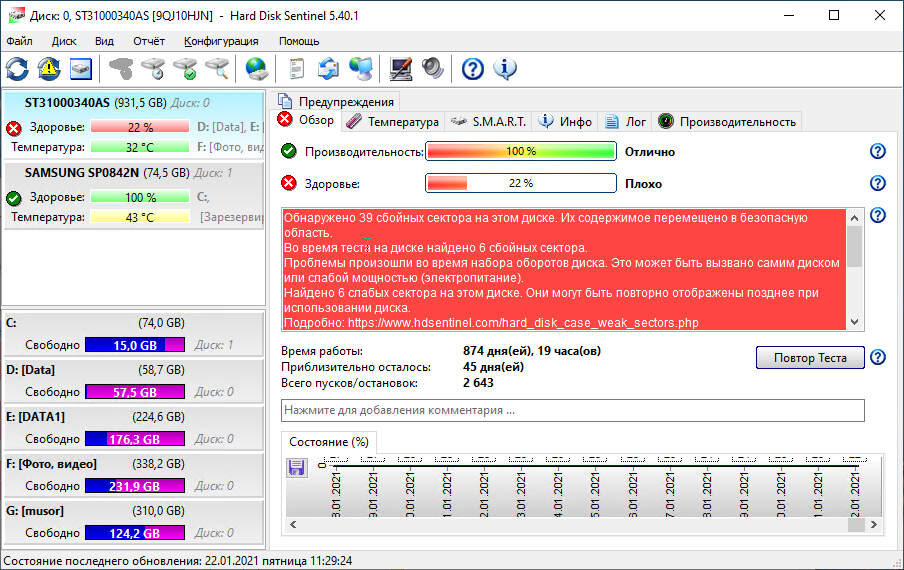Click the comment input field
904x570 pixels.
572,410
